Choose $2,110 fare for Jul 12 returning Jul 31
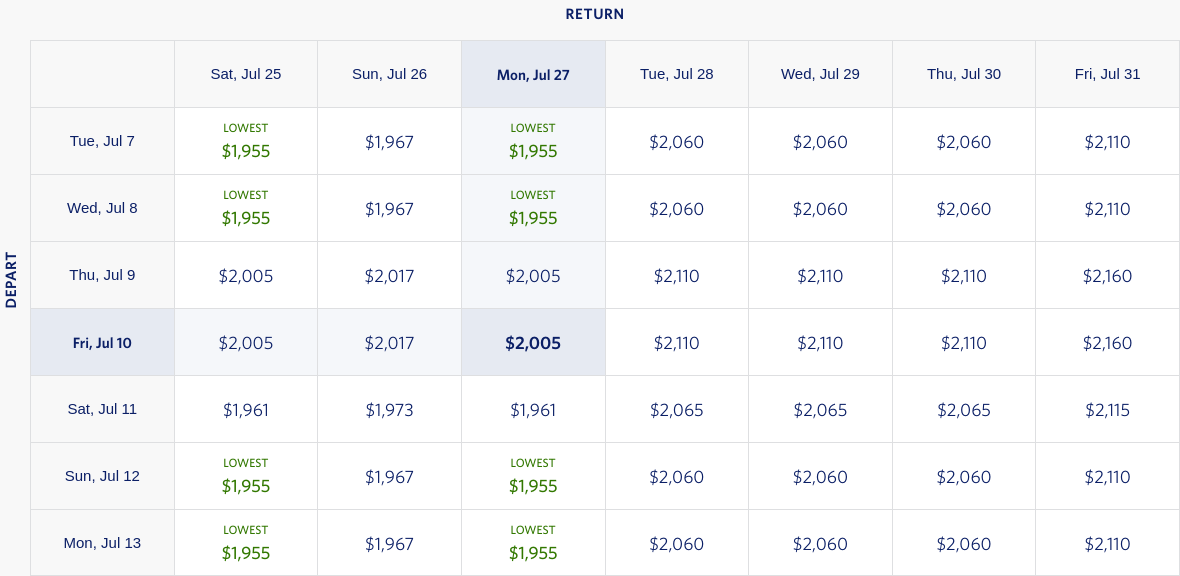Screen dimensions: 1180x576 click(1107, 477)
